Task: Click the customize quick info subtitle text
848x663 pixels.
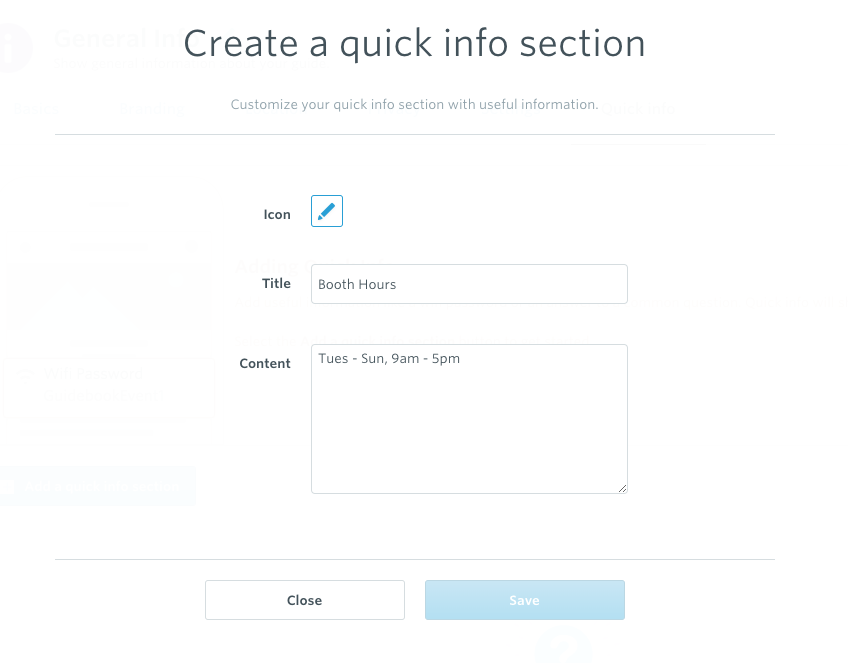Action: (x=414, y=104)
